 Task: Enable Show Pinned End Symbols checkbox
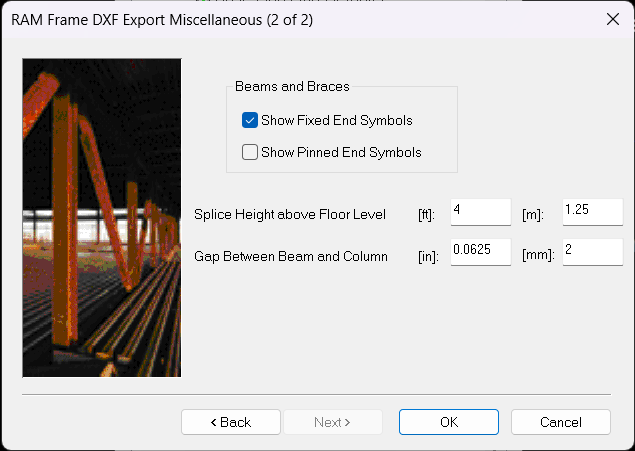[x=250, y=153]
